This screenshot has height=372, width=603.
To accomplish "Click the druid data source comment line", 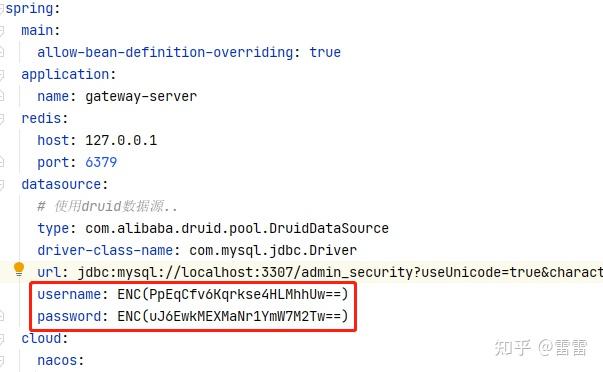I will tap(107, 206).
